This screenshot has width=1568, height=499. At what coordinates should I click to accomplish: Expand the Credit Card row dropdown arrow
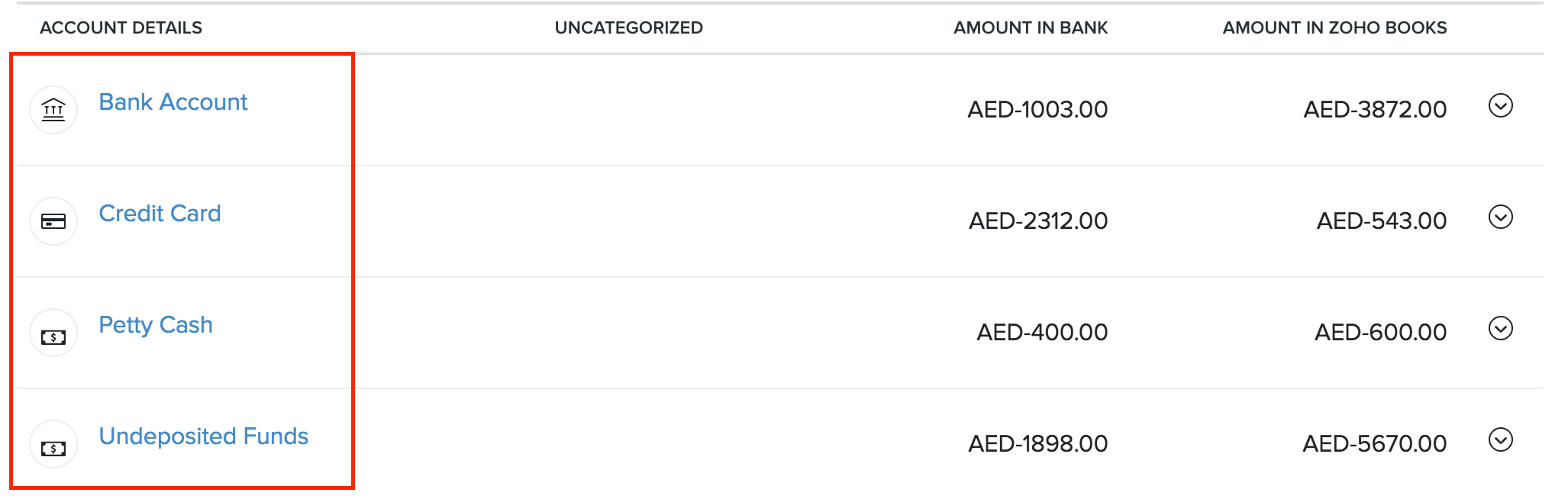point(1500,217)
